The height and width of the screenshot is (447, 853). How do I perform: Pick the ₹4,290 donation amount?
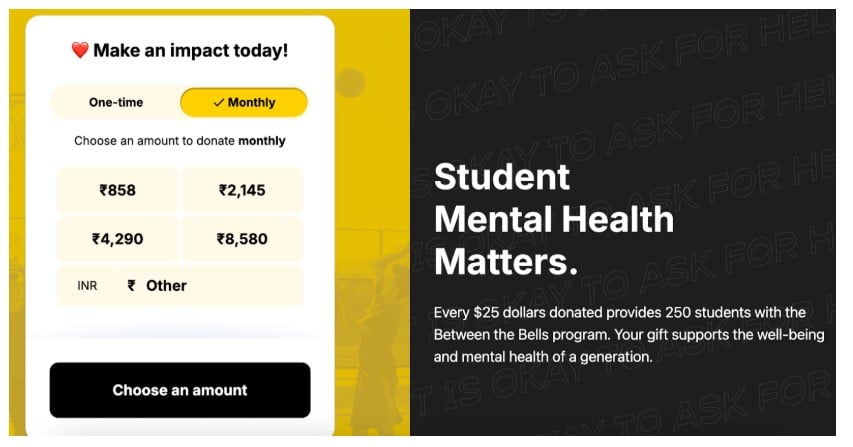pyautogui.click(x=117, y=239)
